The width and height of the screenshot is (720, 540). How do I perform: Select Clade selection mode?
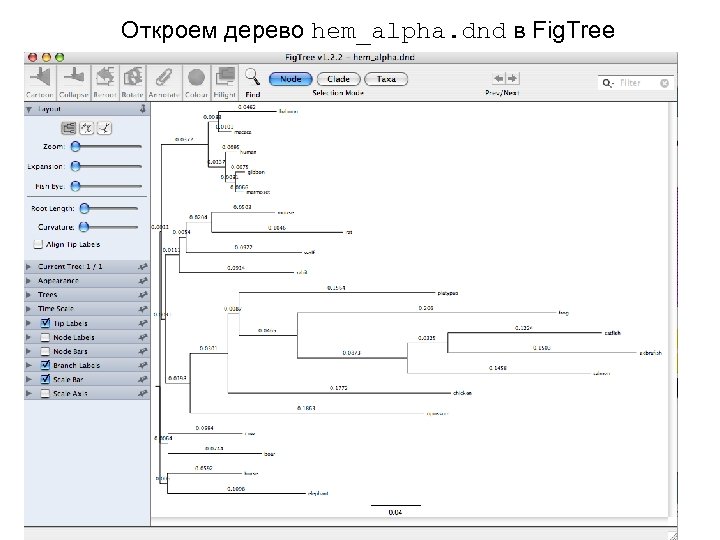(338, 79)
